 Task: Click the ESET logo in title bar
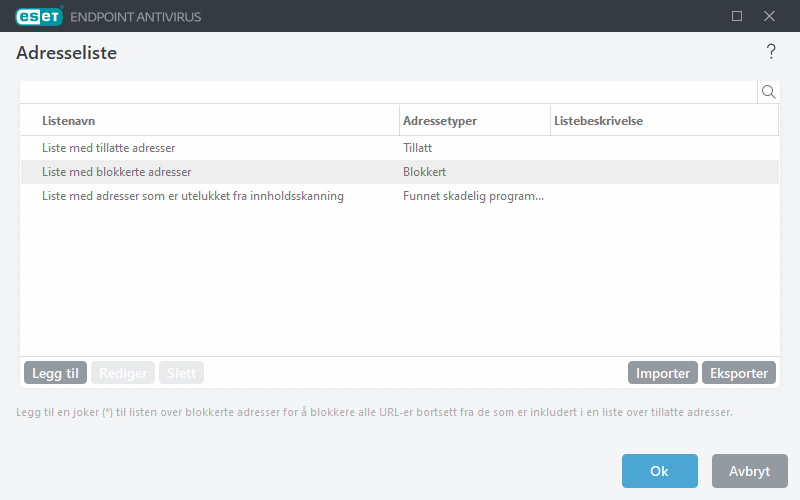click(39, 16)
